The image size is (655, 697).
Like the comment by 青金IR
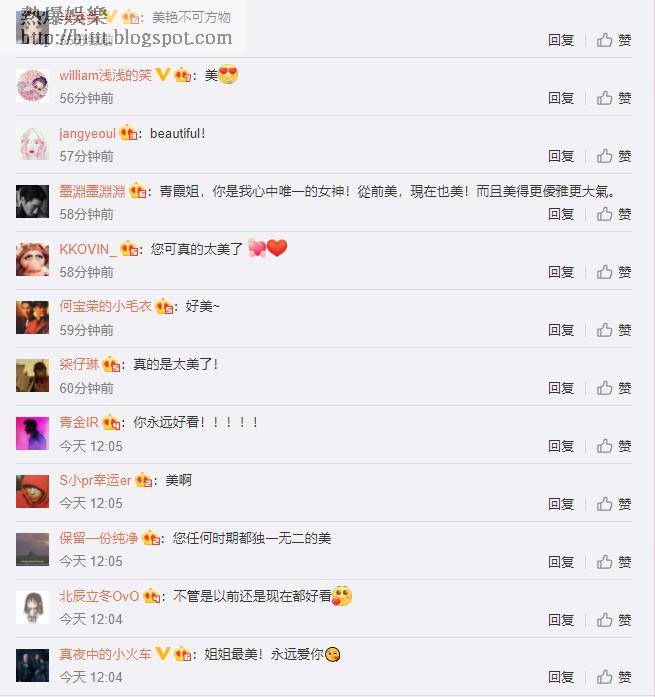[614, 446]
